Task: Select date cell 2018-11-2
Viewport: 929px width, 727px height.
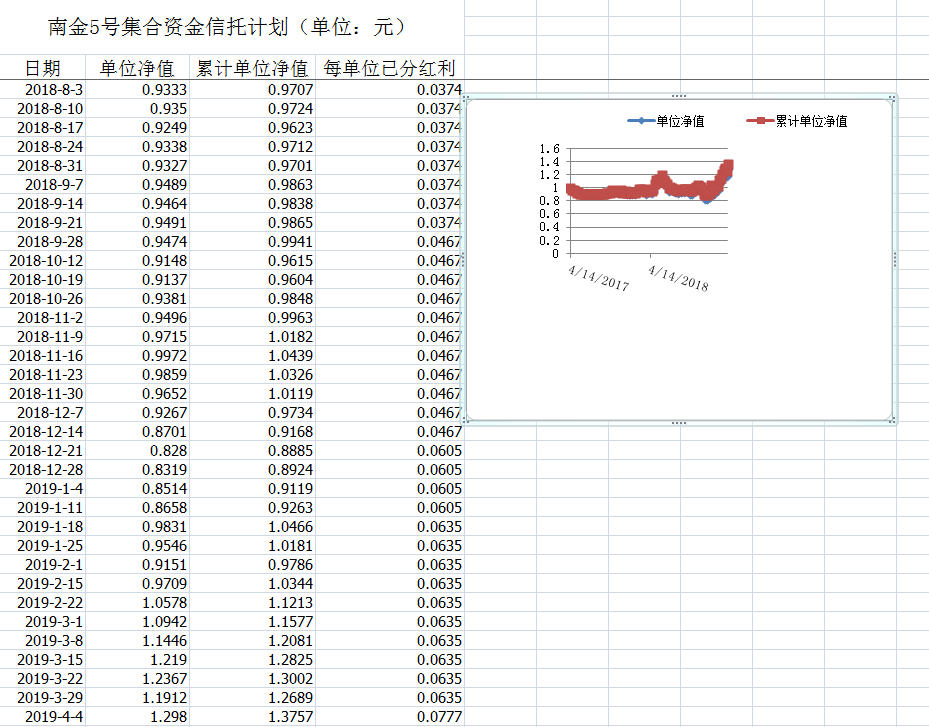Action: pyautogui.click(x=43, y=318)
